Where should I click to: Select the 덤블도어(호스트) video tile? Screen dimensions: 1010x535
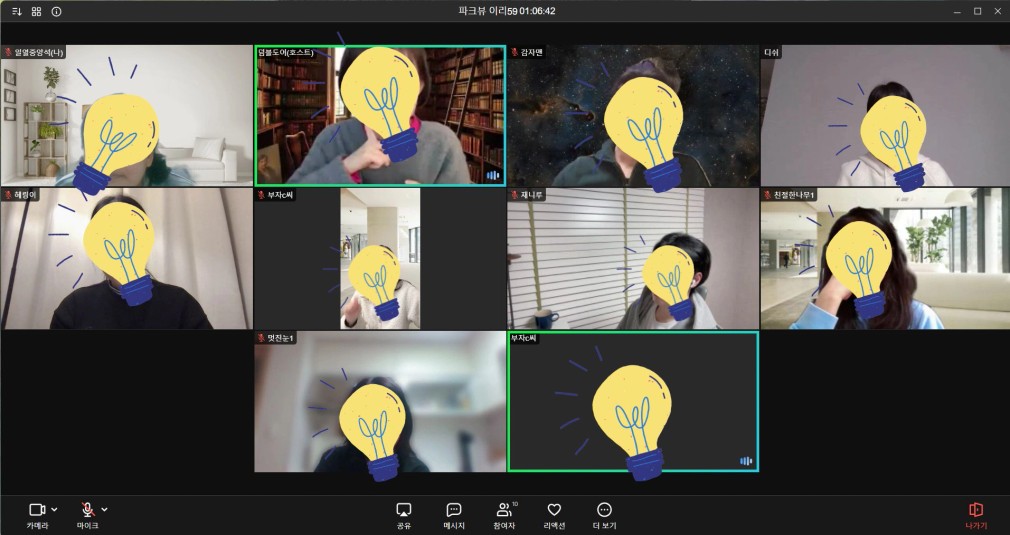380,115
